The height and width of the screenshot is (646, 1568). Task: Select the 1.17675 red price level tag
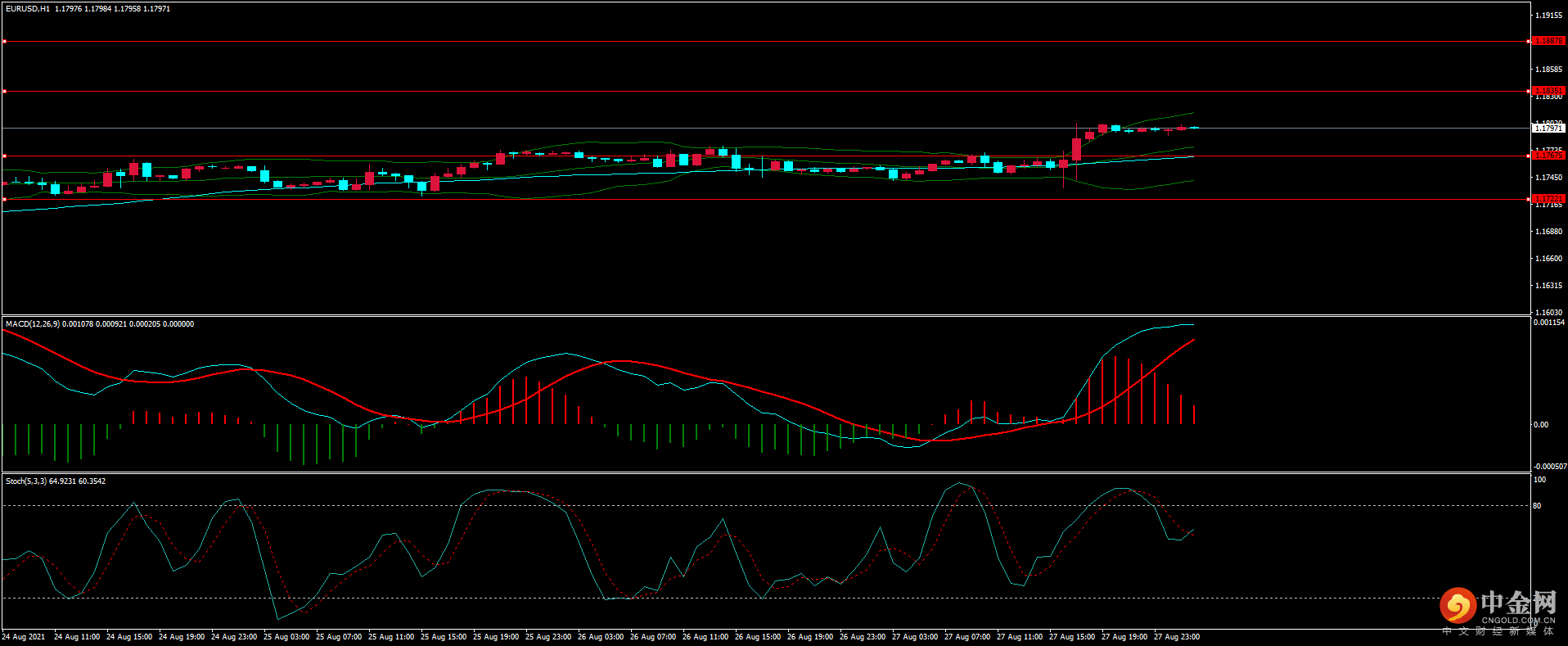click(1548, 156)
